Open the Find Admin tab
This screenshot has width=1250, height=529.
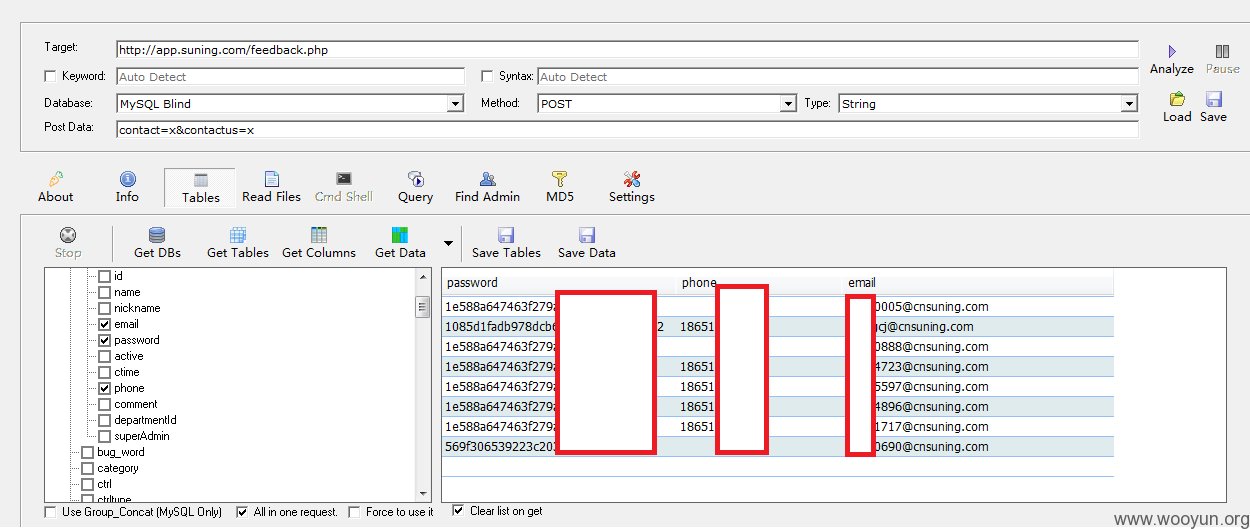pyautogui.click(x=487, y=187)
